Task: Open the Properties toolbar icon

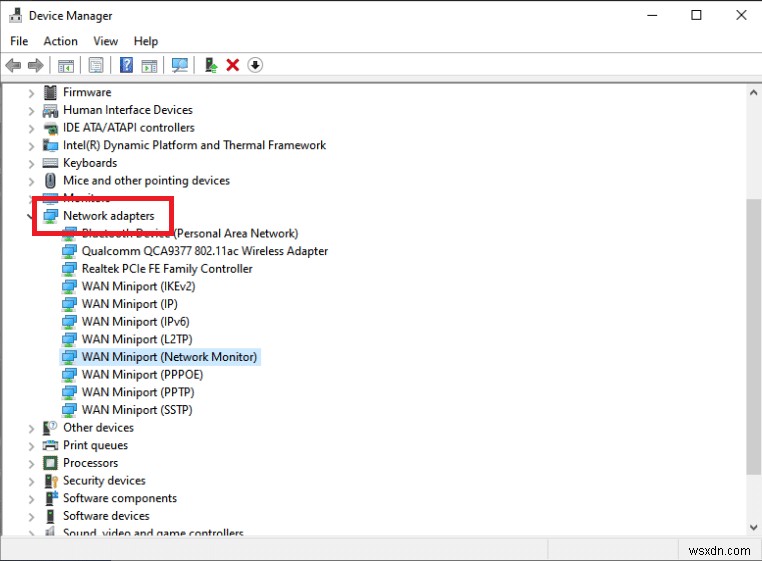Action: tap(96, 65)
